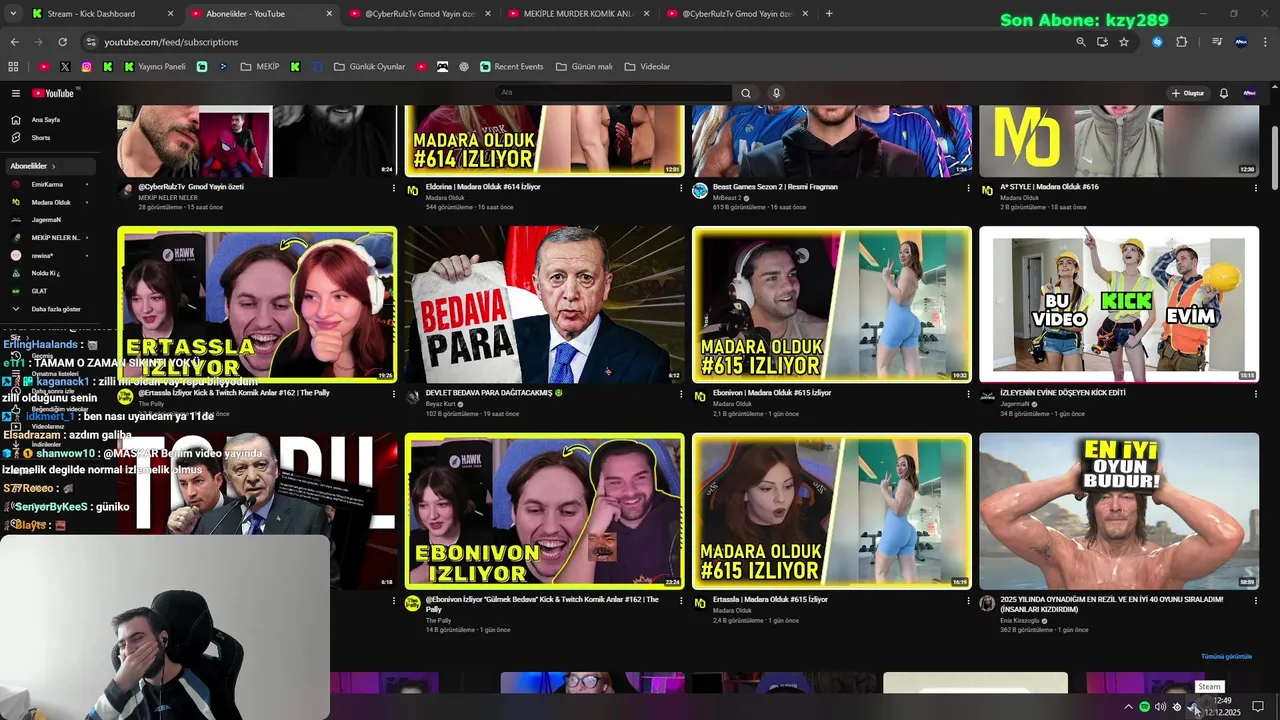Play BEDAVA PARA video thumbnail
1280x720 pixels.
point(544,304)
